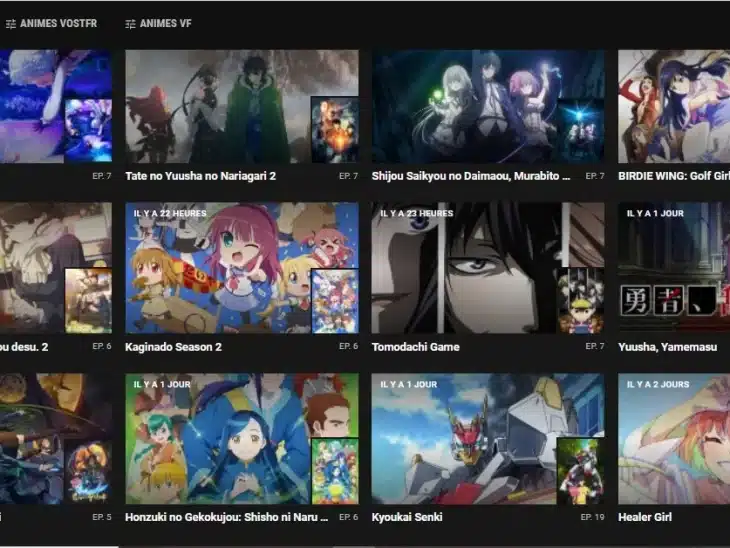This screenshot has height=548, width=730.
Task: Click the small poster on Honzuki no Gekokujou card
Action: [335, 471]
